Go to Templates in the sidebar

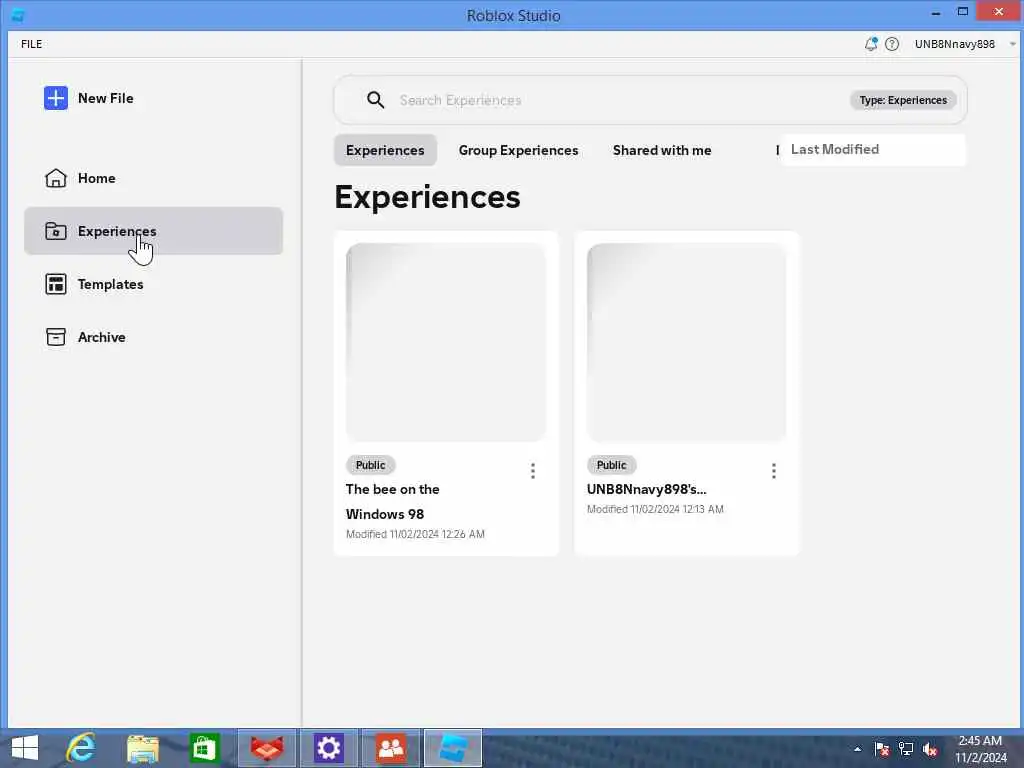(x=153, y=284)
